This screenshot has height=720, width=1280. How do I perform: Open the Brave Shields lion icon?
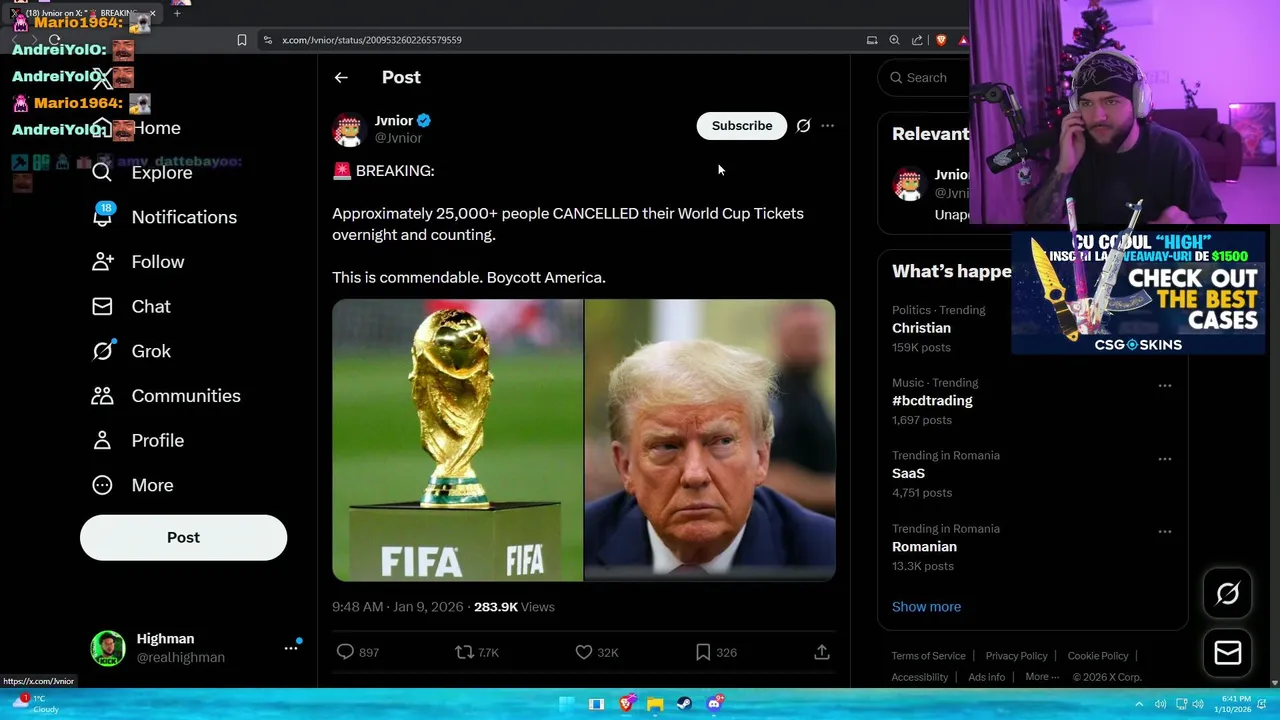click(941, 40)
